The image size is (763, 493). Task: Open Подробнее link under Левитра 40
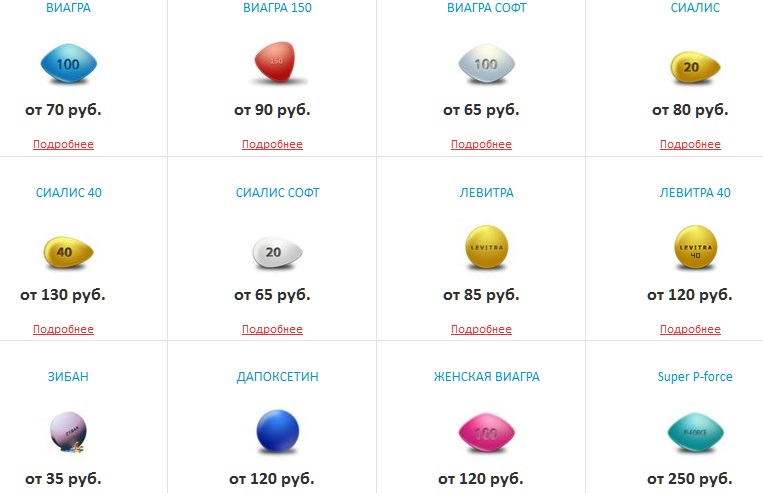tap(690, 329)
